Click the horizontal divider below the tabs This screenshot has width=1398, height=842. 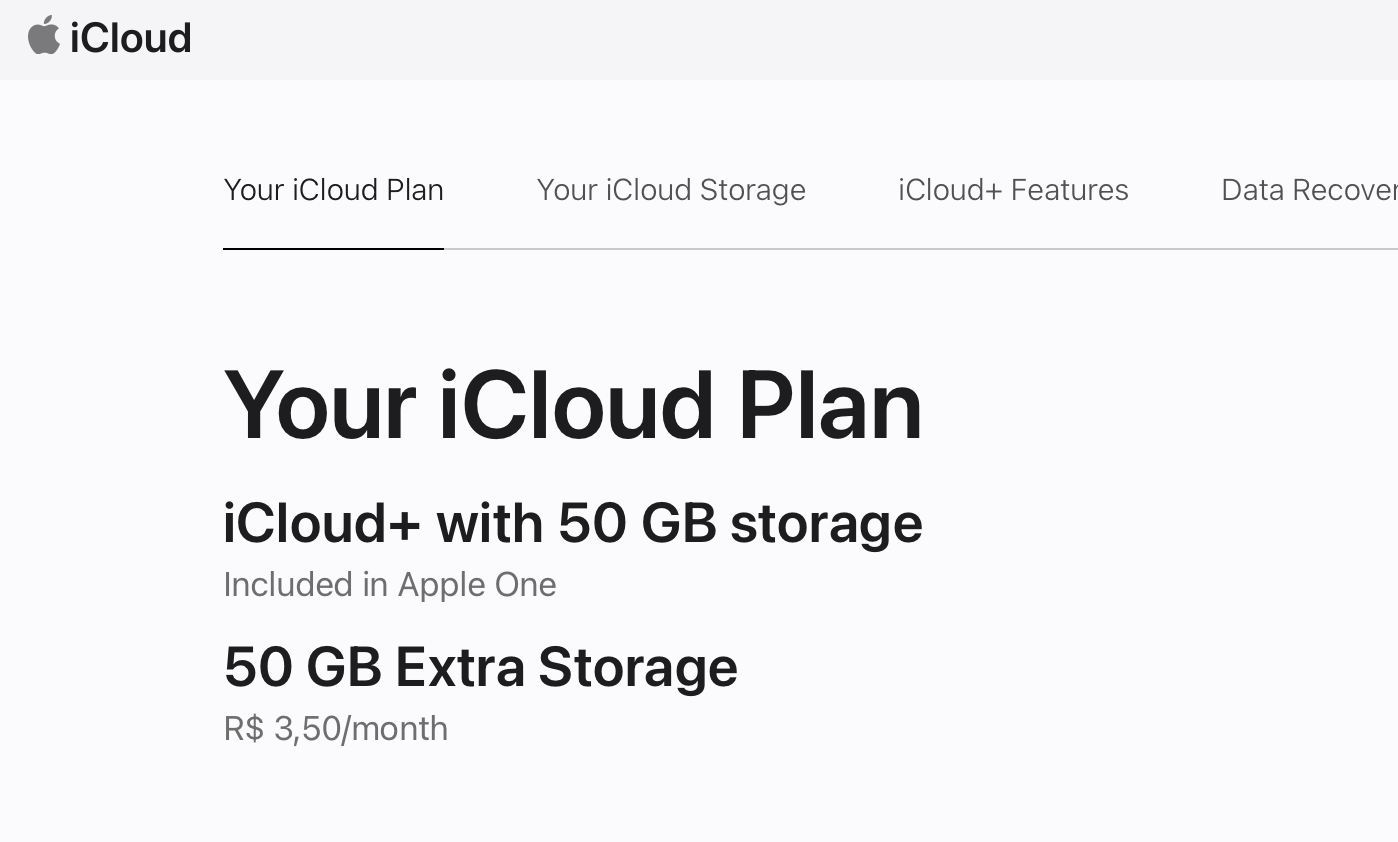point(900,249)
